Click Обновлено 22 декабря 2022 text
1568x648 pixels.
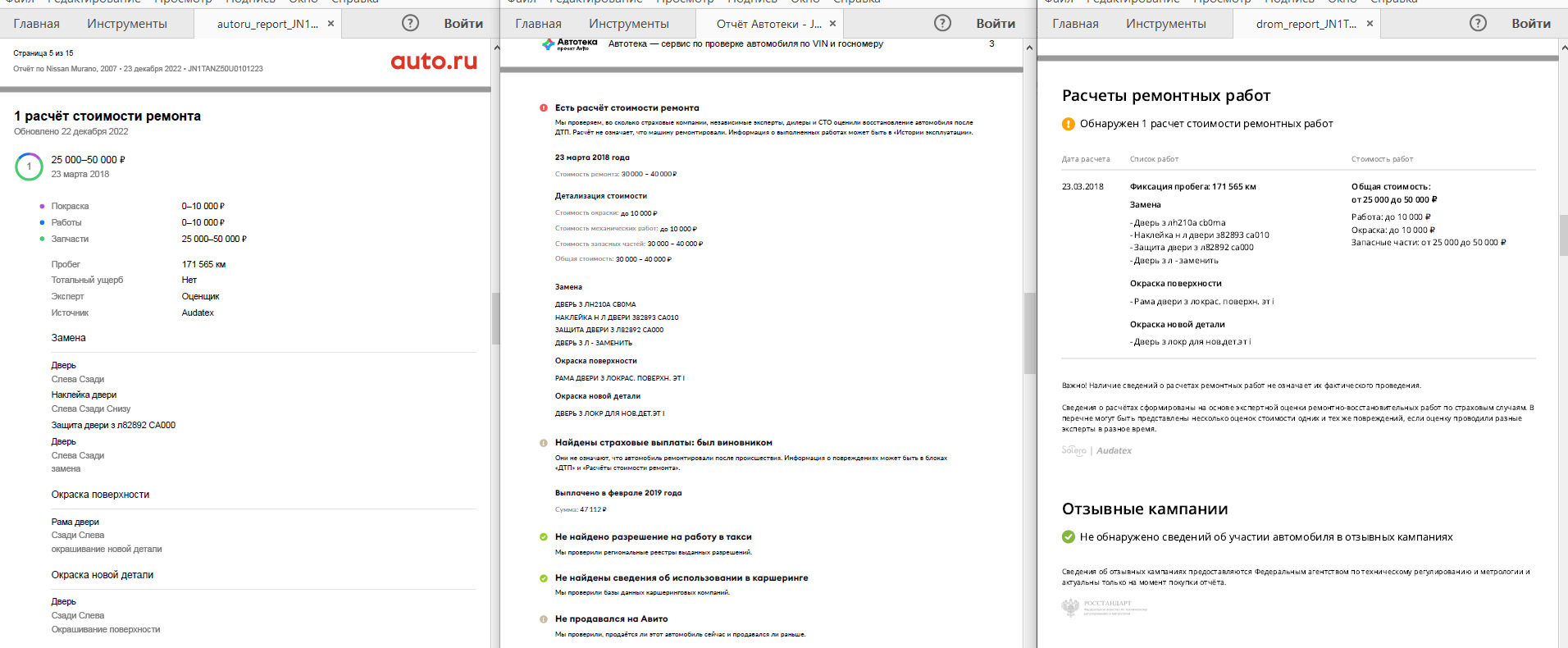(x=71, y=131)
